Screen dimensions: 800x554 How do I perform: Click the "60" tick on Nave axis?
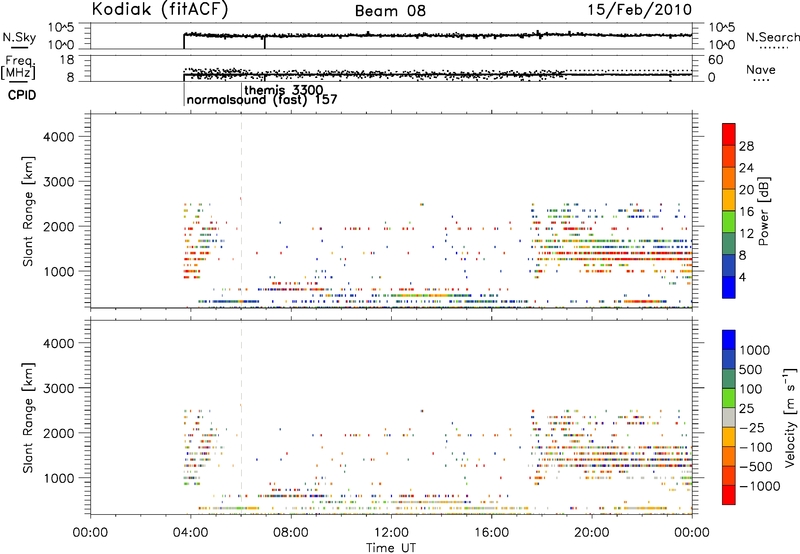715,60
